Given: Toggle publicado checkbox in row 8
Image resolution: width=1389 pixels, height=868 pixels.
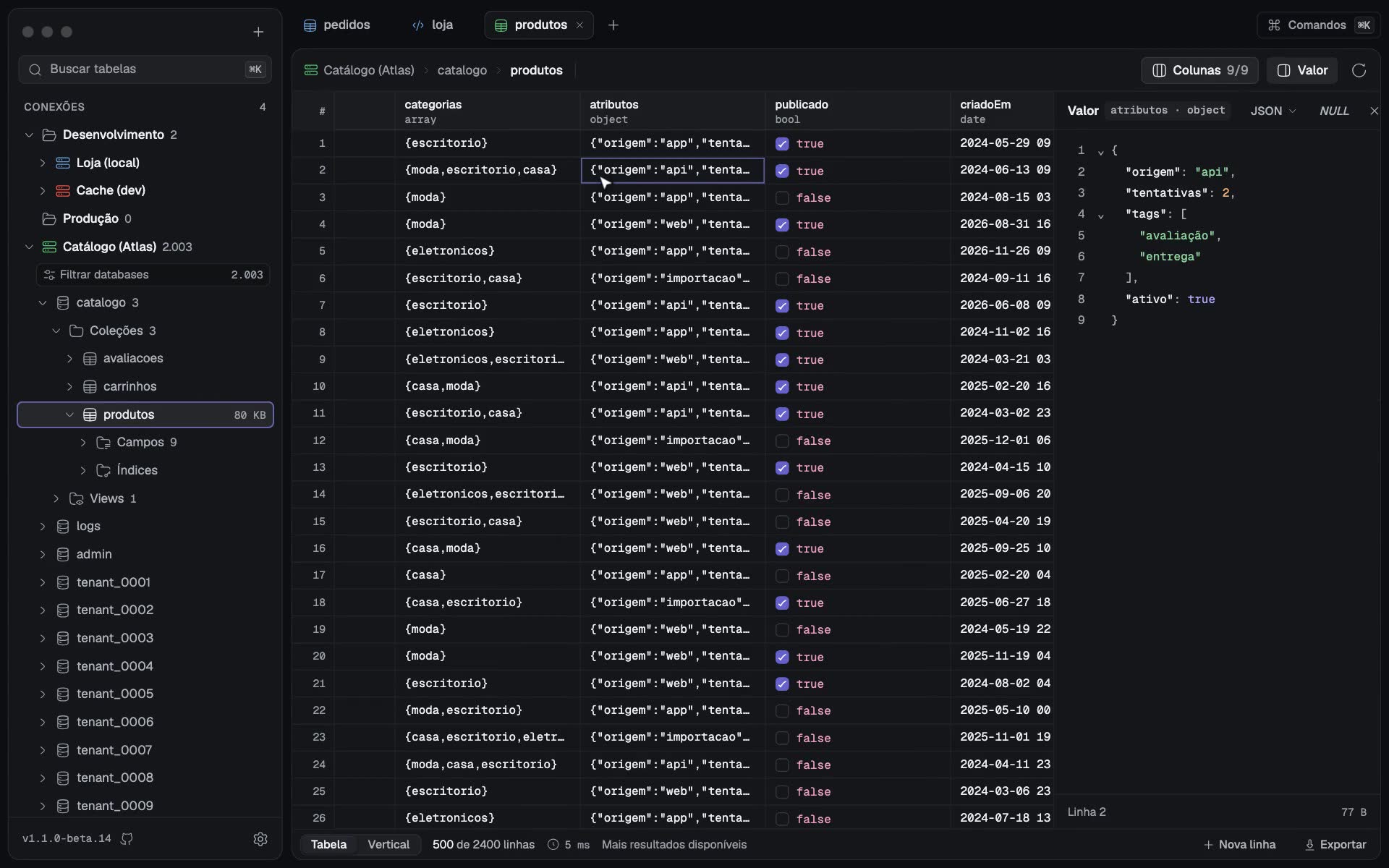Looking at the screenshot, I should (782, 333).
